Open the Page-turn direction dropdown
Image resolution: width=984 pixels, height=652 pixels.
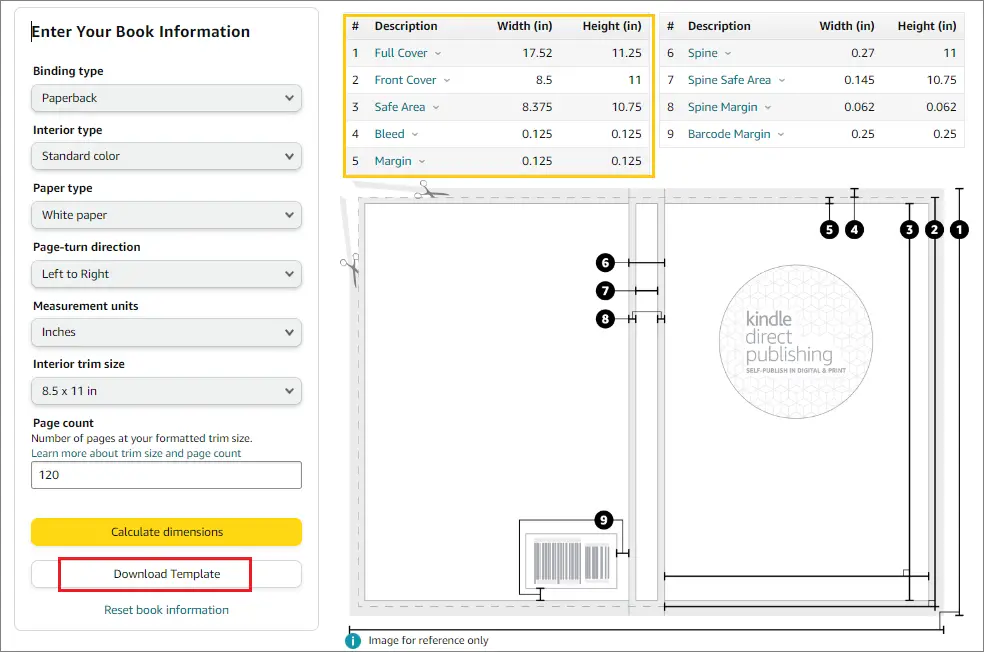[166, 274]
